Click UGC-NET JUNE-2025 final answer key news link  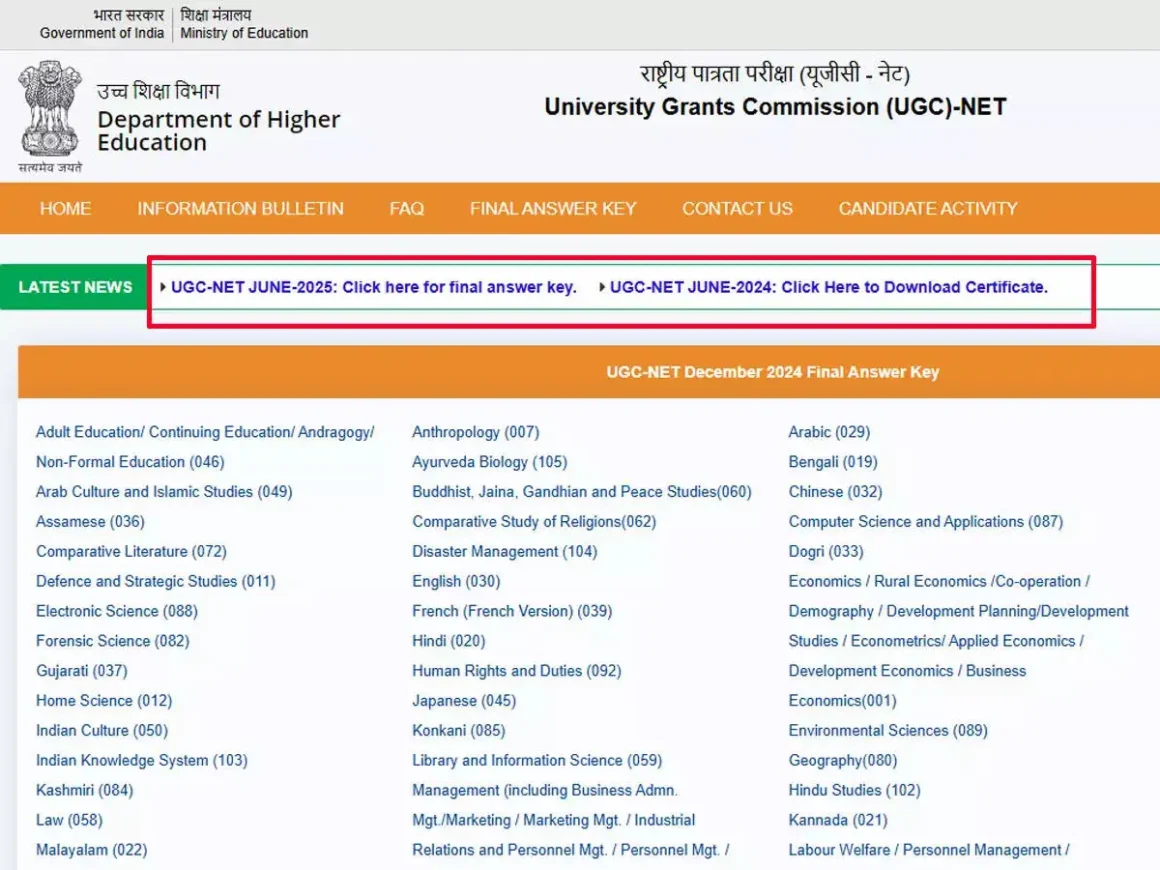point(374,287)
